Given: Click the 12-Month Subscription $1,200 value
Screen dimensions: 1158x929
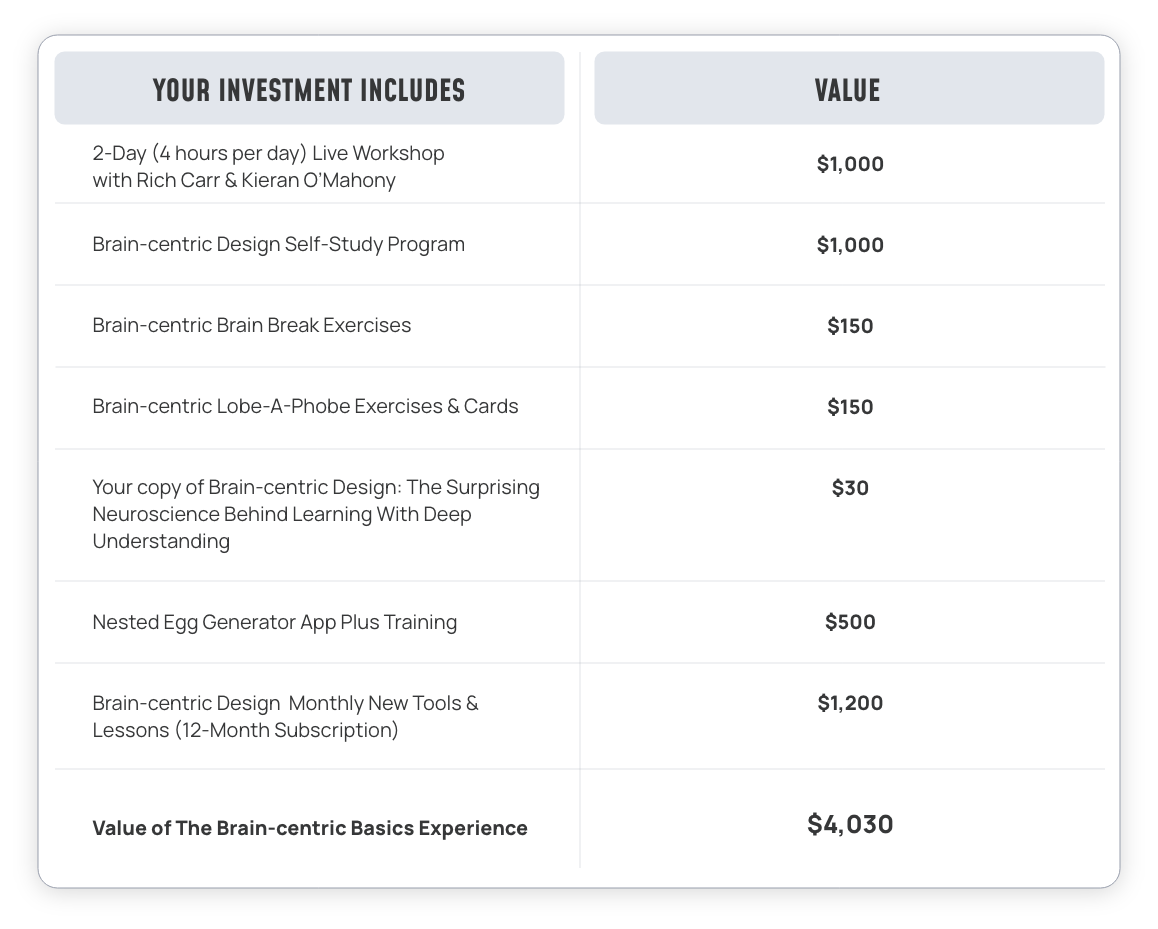Looking at the screenshot, I should (x=850, y=703).
